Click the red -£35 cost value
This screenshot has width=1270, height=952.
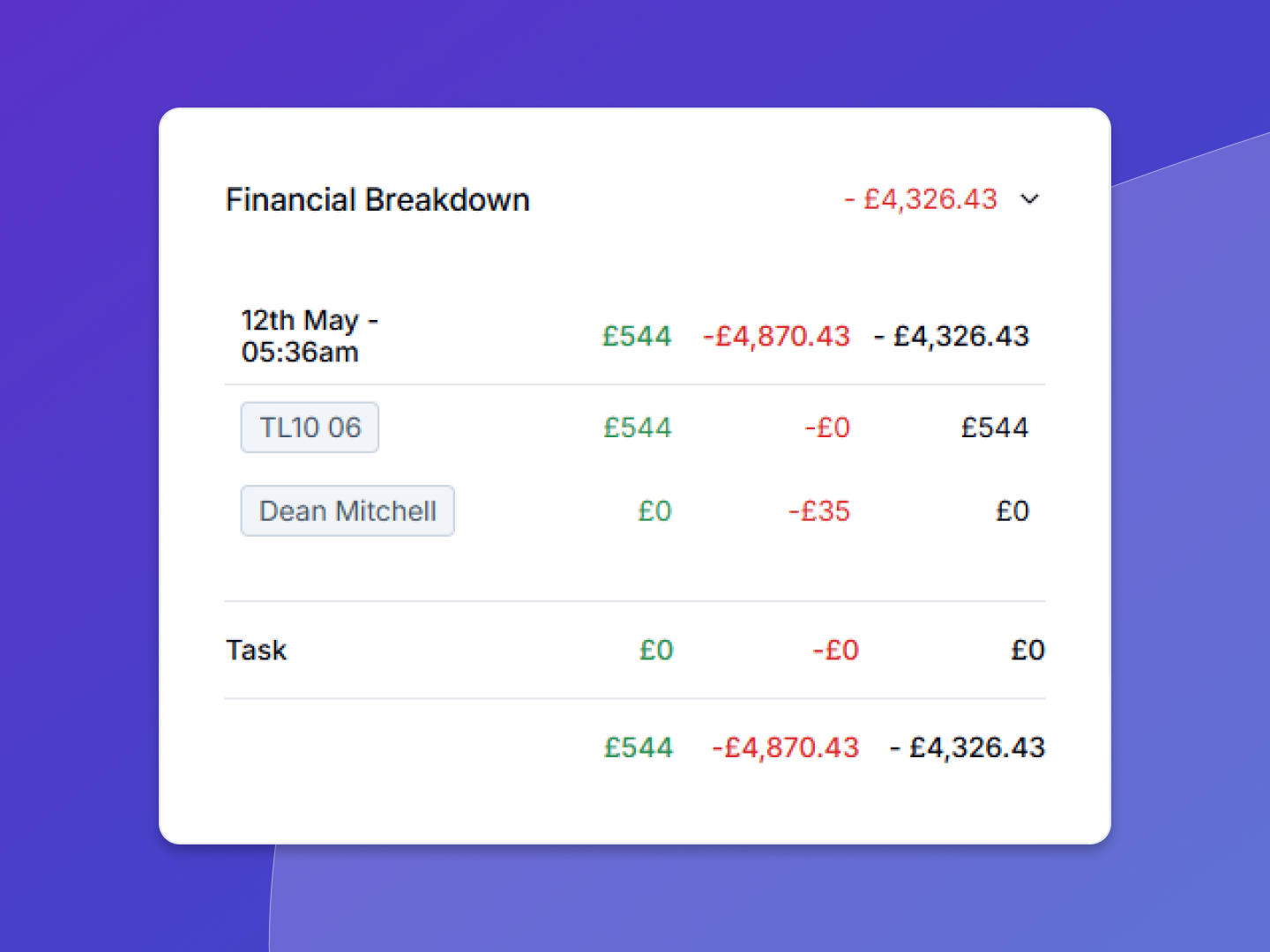pos(819,511)
